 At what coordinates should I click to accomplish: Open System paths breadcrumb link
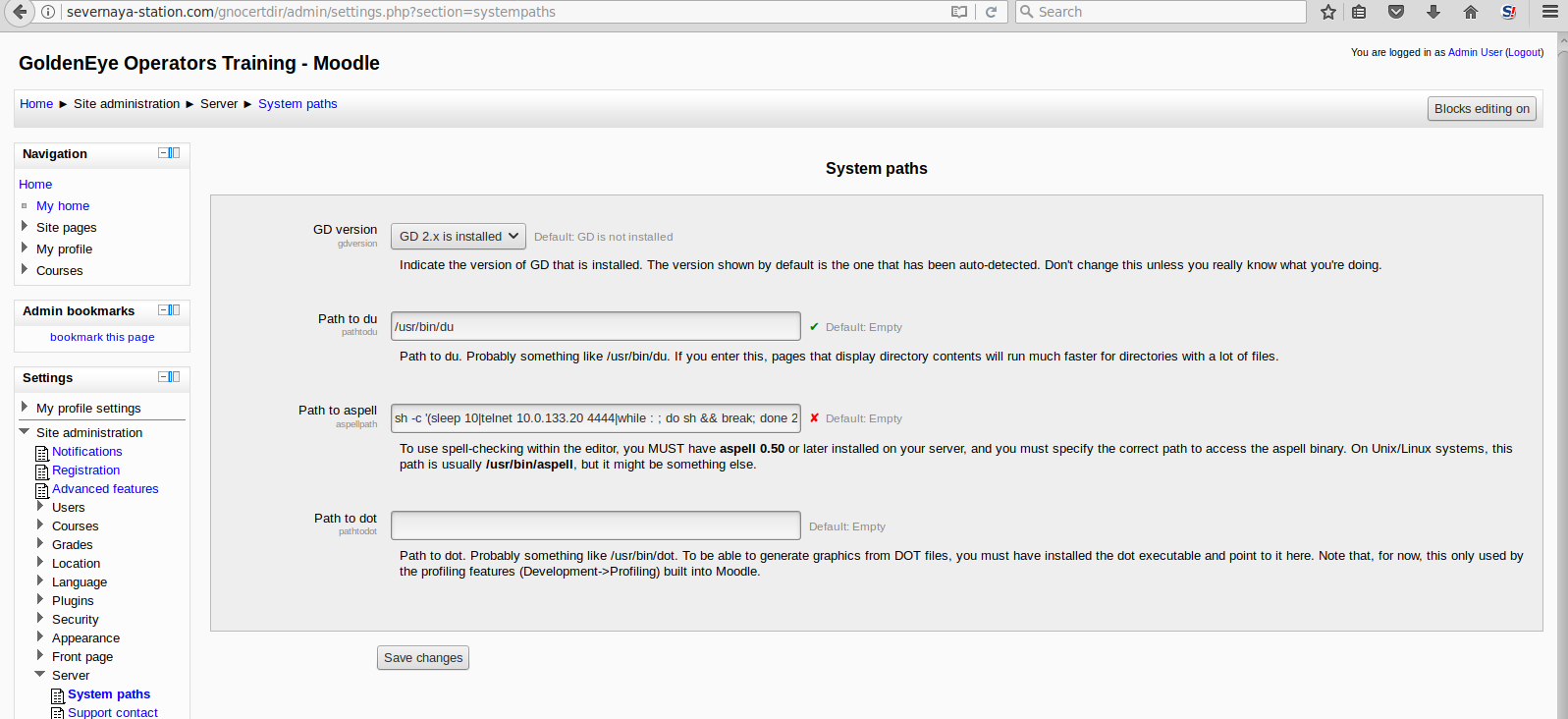(297, 104)
